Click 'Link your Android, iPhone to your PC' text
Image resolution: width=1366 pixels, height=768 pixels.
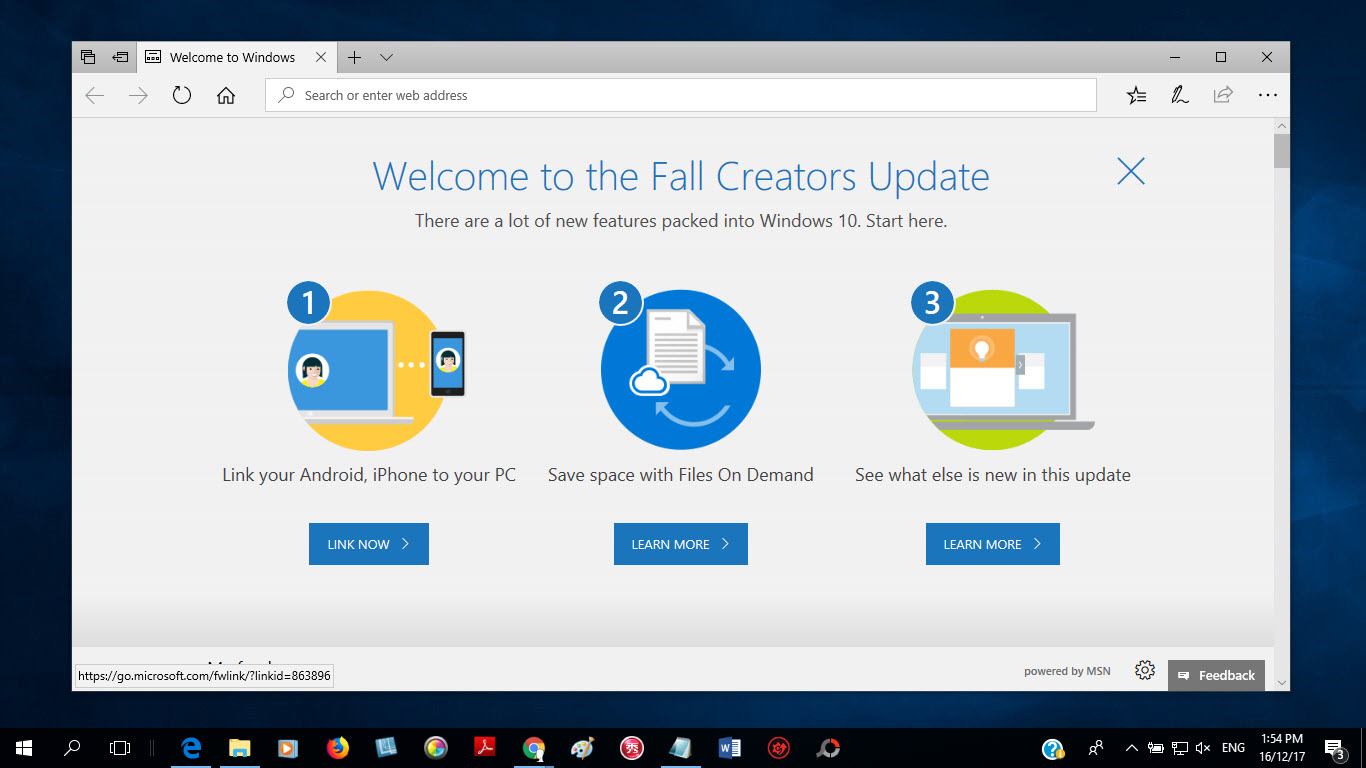369,475
